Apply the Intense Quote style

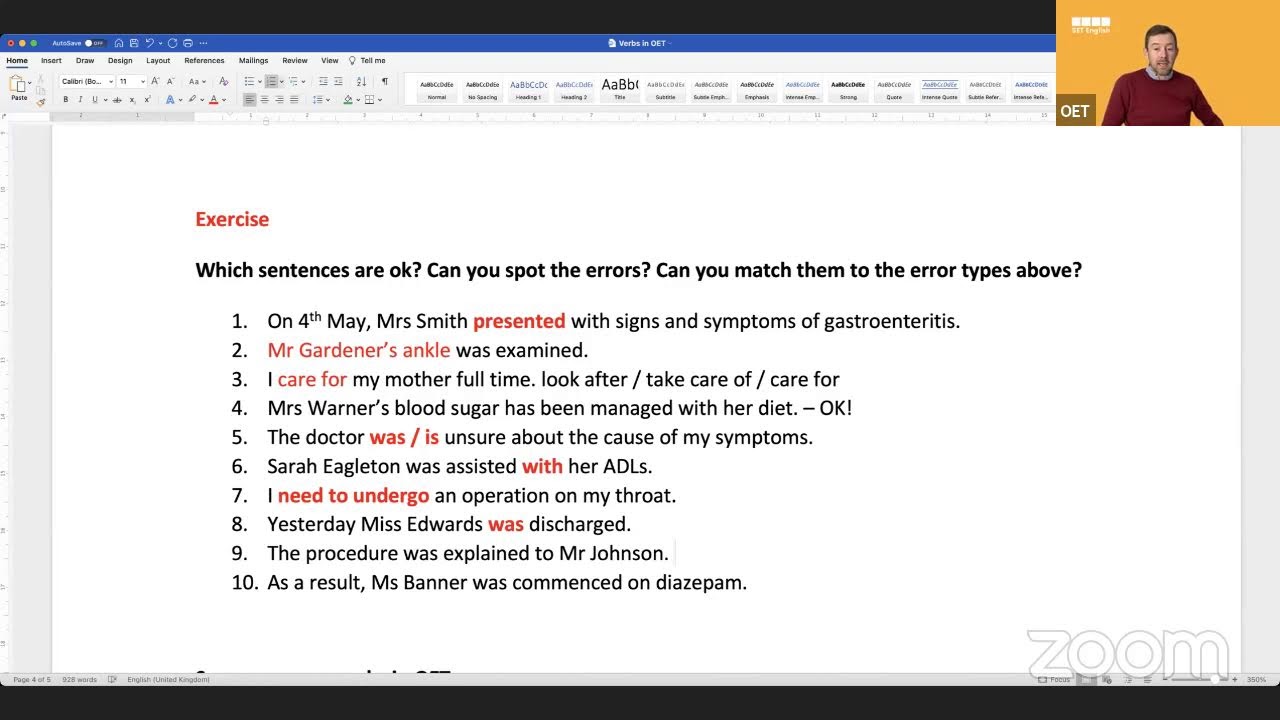(939, 90)
